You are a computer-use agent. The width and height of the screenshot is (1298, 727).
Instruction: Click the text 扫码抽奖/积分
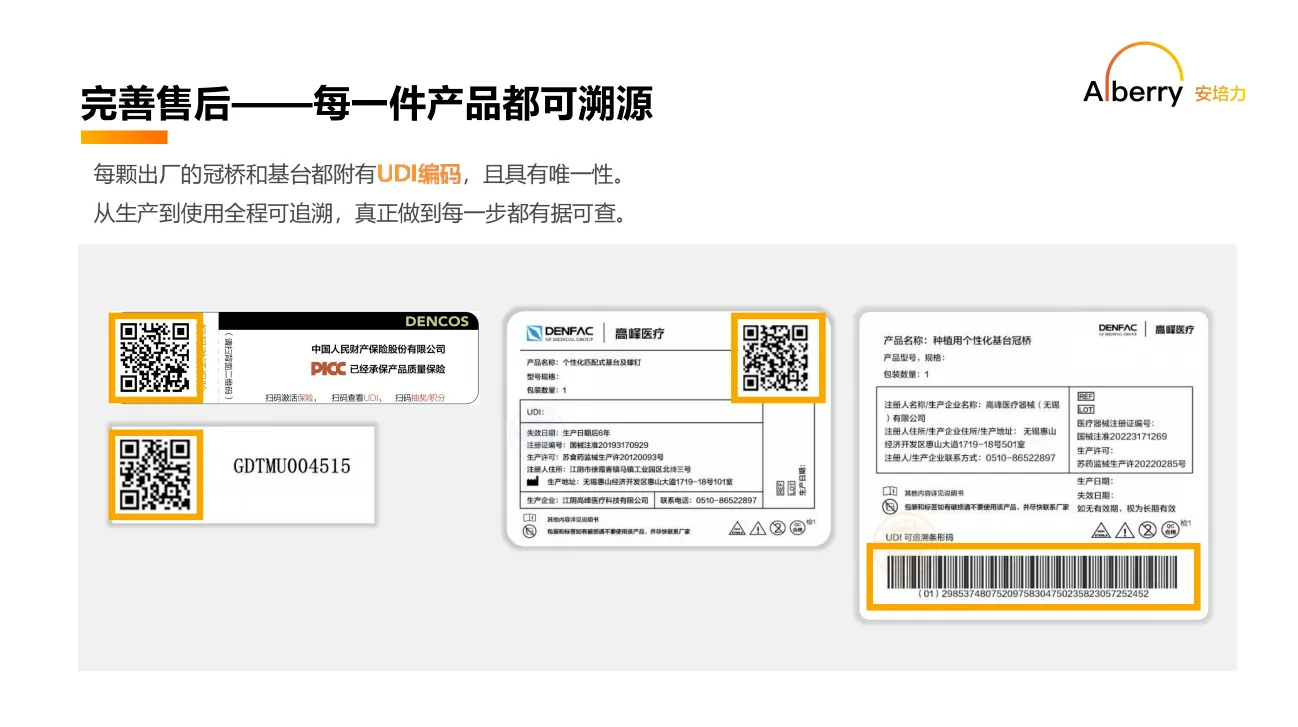[420, 397]
